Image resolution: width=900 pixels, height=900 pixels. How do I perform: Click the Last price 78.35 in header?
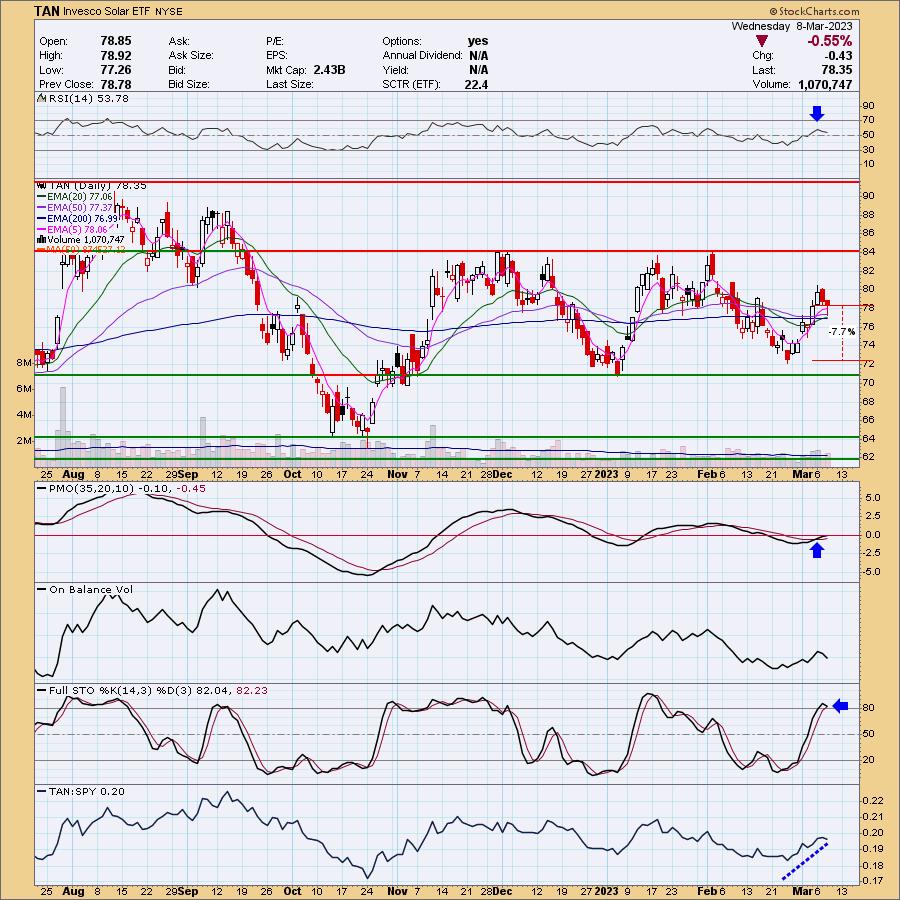click(836, 70)
